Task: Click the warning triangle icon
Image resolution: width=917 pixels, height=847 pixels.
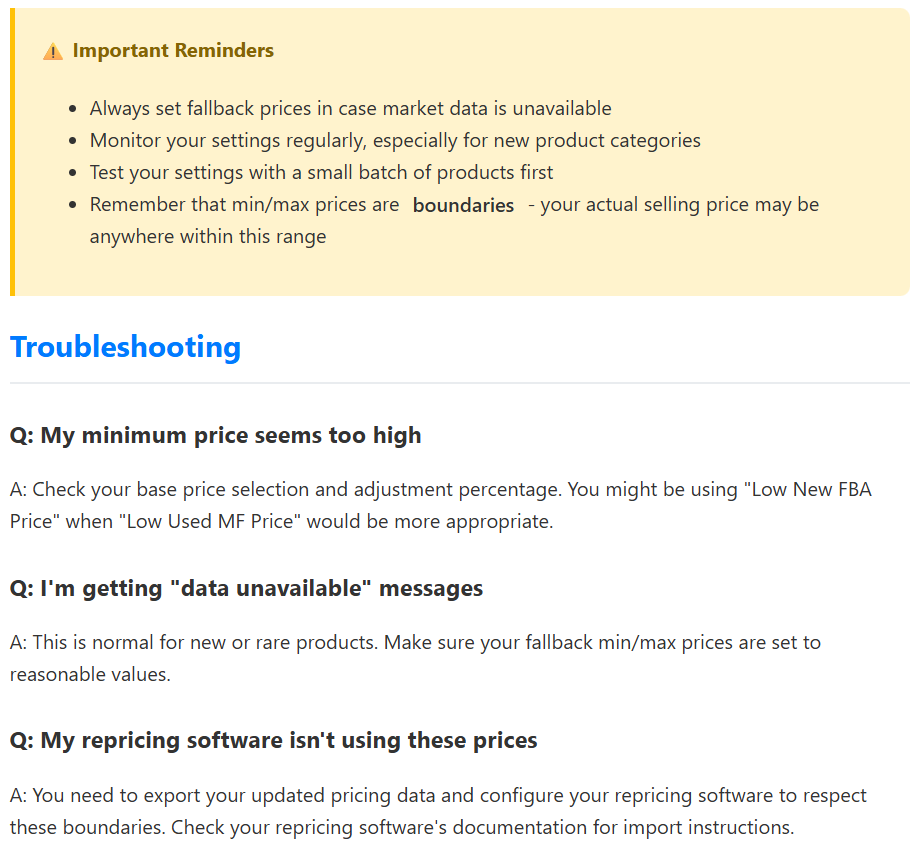Action: pos(53,51)
